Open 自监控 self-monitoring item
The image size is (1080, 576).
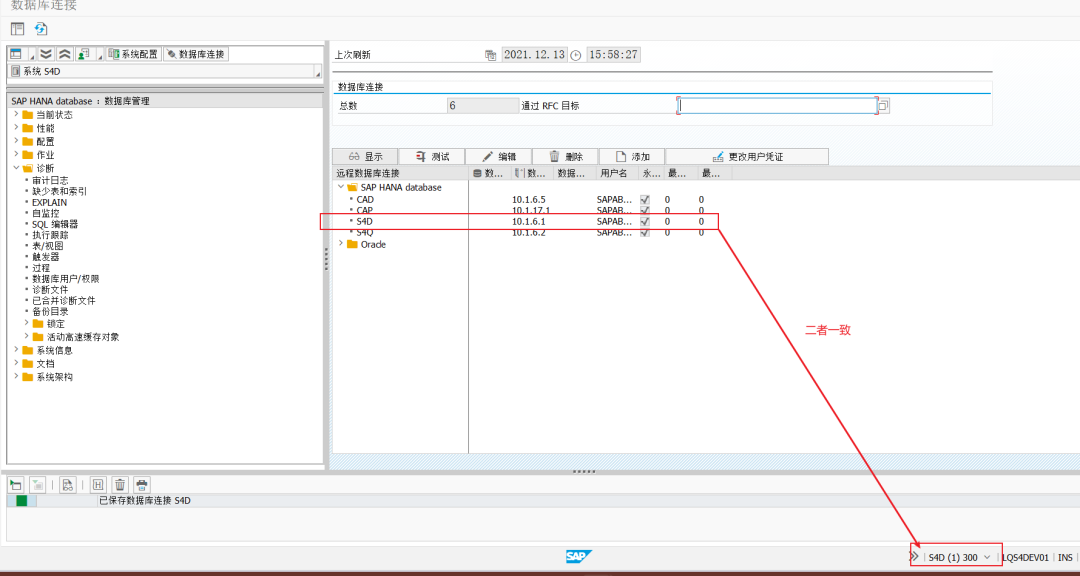45,213
